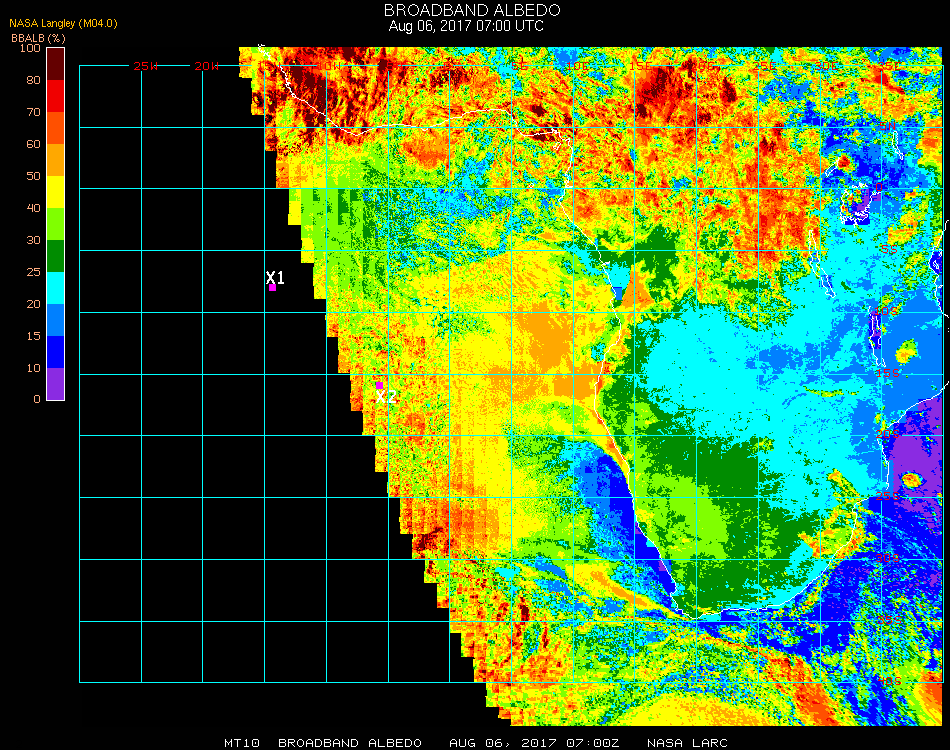
Task: Click the '25' colorbar tick label
Action: pos(33,272)
